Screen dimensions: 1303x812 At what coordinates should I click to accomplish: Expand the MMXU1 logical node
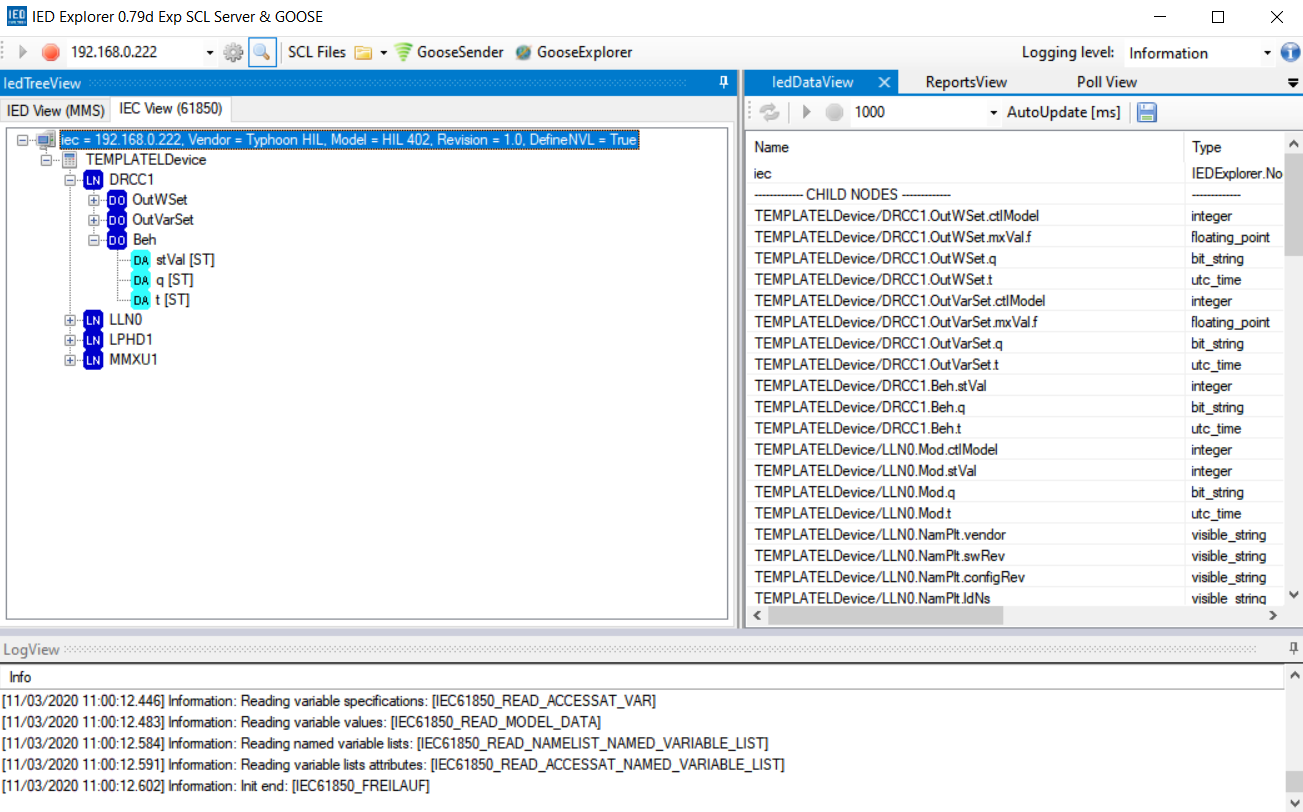(x=71, y=360)
